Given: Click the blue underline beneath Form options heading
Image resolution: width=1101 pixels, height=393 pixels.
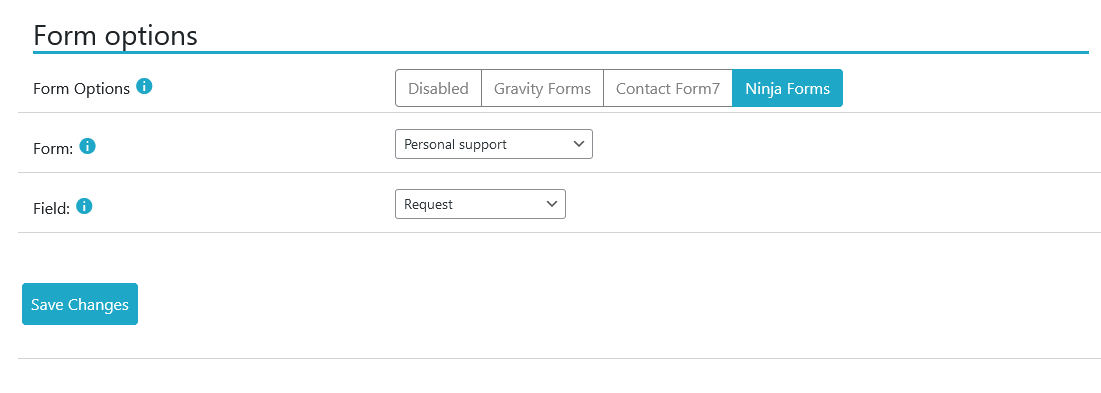Looking at the screenshot, I should [x=560, y=52].
